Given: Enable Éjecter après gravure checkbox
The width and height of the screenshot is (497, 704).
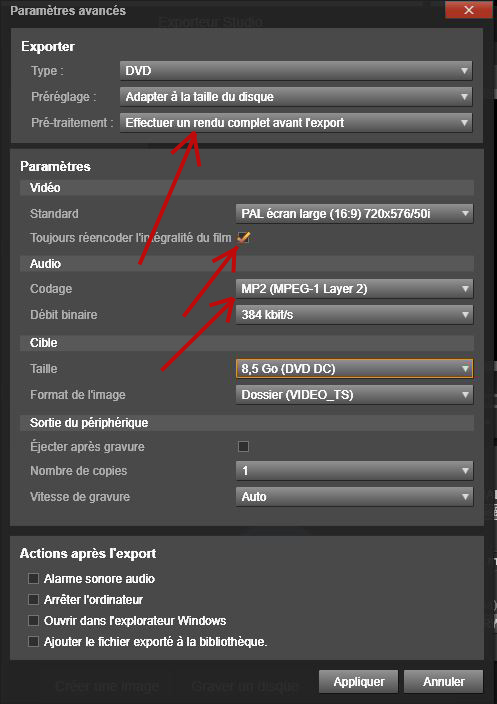Looking at the screenshot, I should pos(243,446).
